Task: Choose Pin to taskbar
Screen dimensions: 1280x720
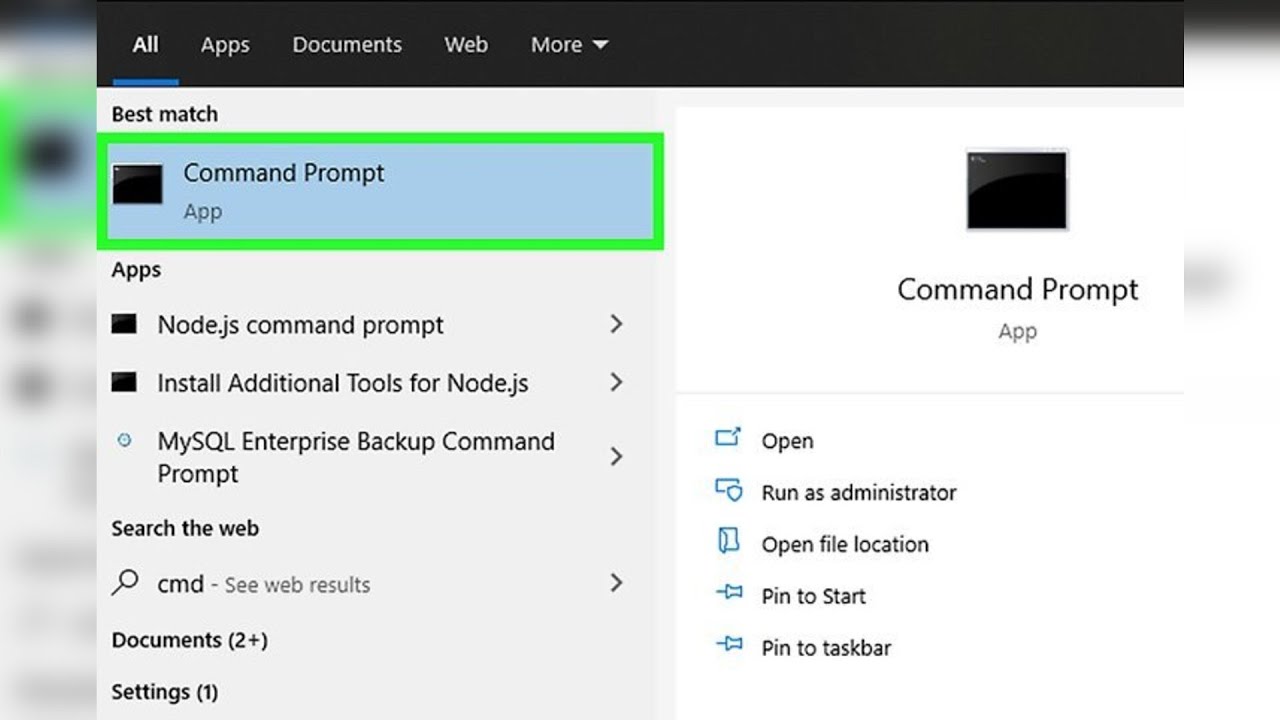Action: (826, 647)
